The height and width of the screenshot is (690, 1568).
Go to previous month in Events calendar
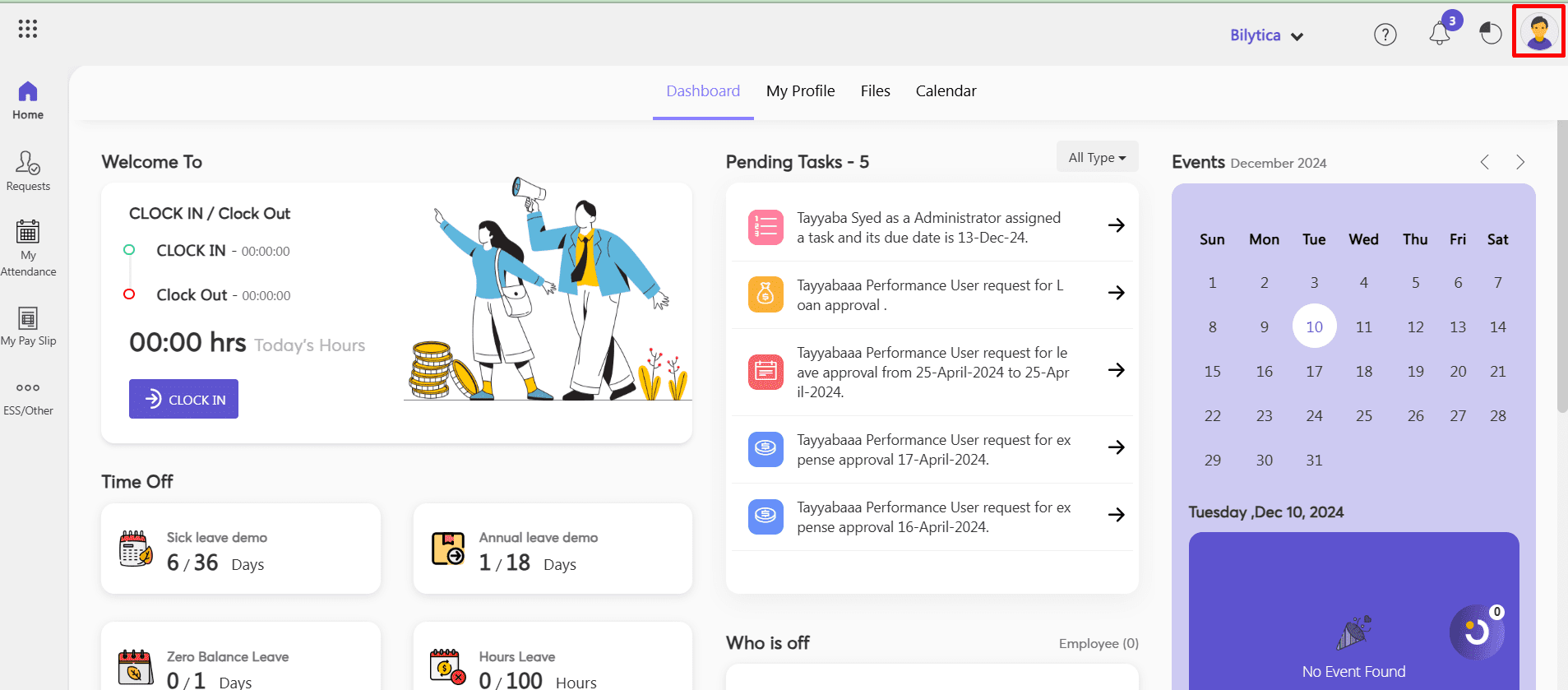1485,162
